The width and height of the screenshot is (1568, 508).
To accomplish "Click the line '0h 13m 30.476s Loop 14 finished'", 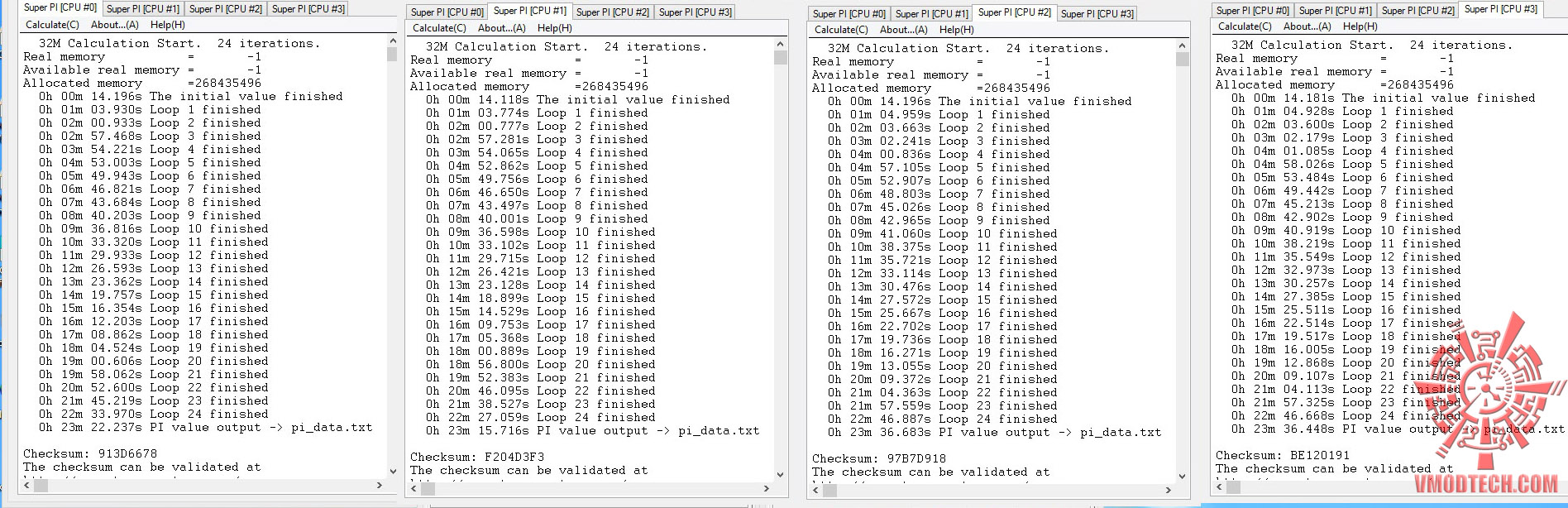I will (x=942, y=287).
